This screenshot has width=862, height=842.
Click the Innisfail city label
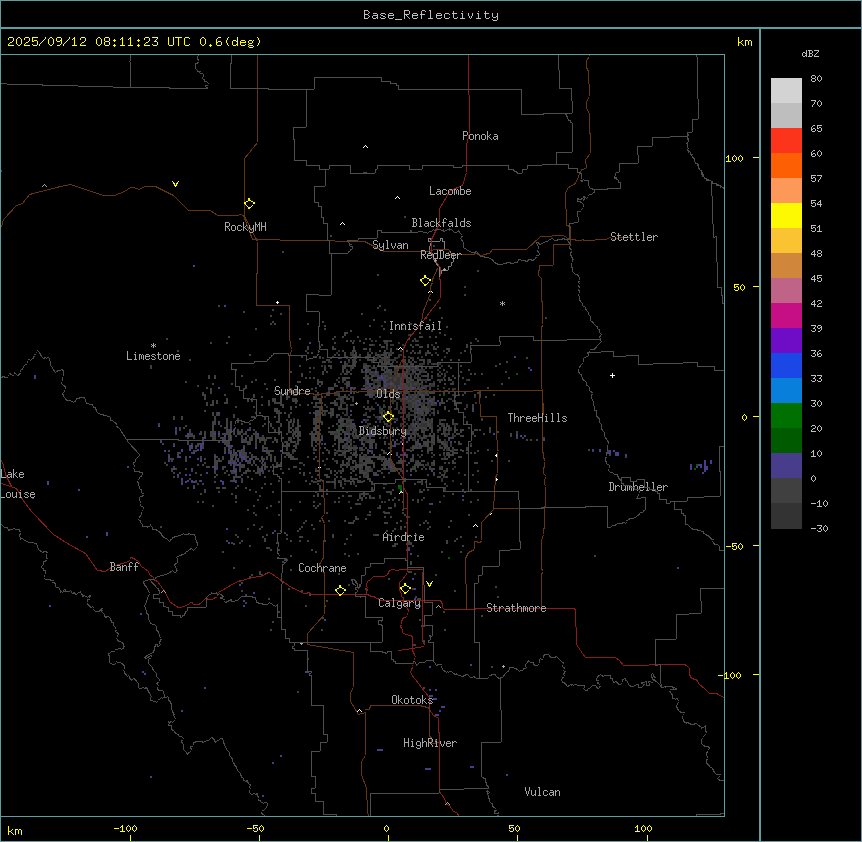[x=415, y=326]
